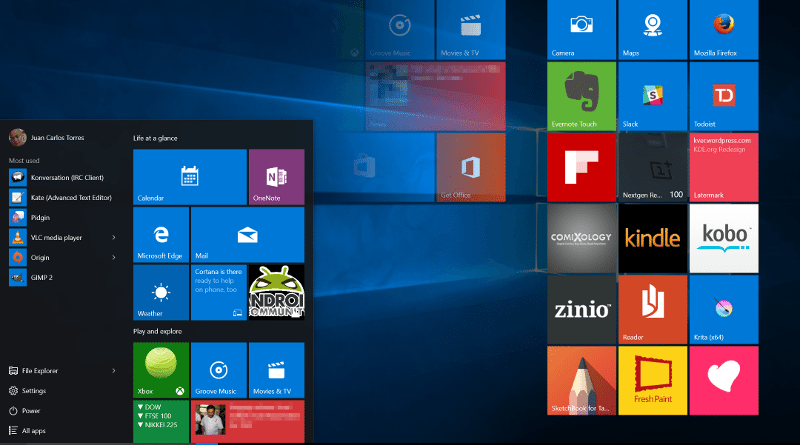Viewport: 800px width, 445px height.
Task: Open the red news tile with photo
Action: tap(247, 422)
